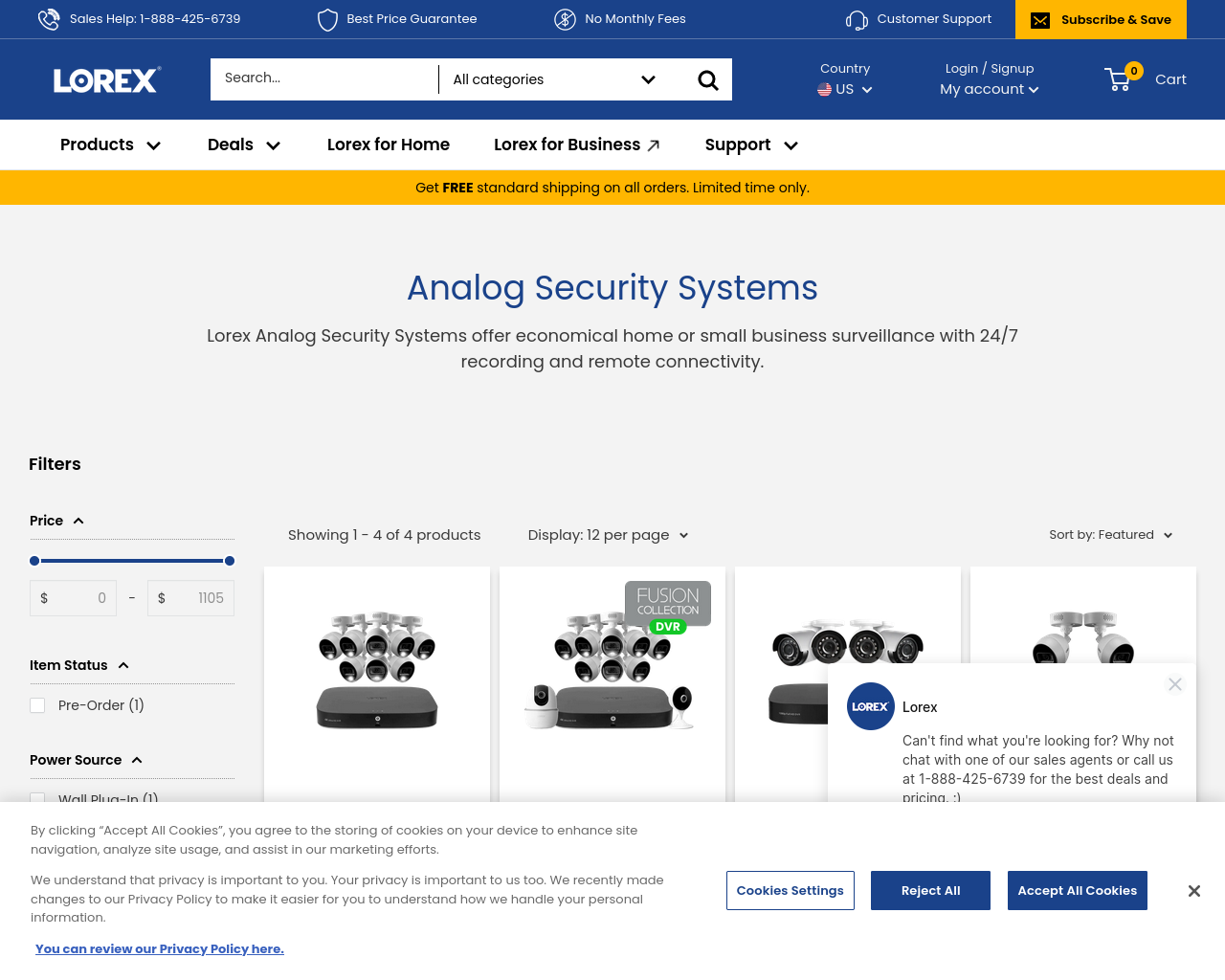Click Accept All Cookies button
Screen dimensions: 1225x980
[1078, 890]
